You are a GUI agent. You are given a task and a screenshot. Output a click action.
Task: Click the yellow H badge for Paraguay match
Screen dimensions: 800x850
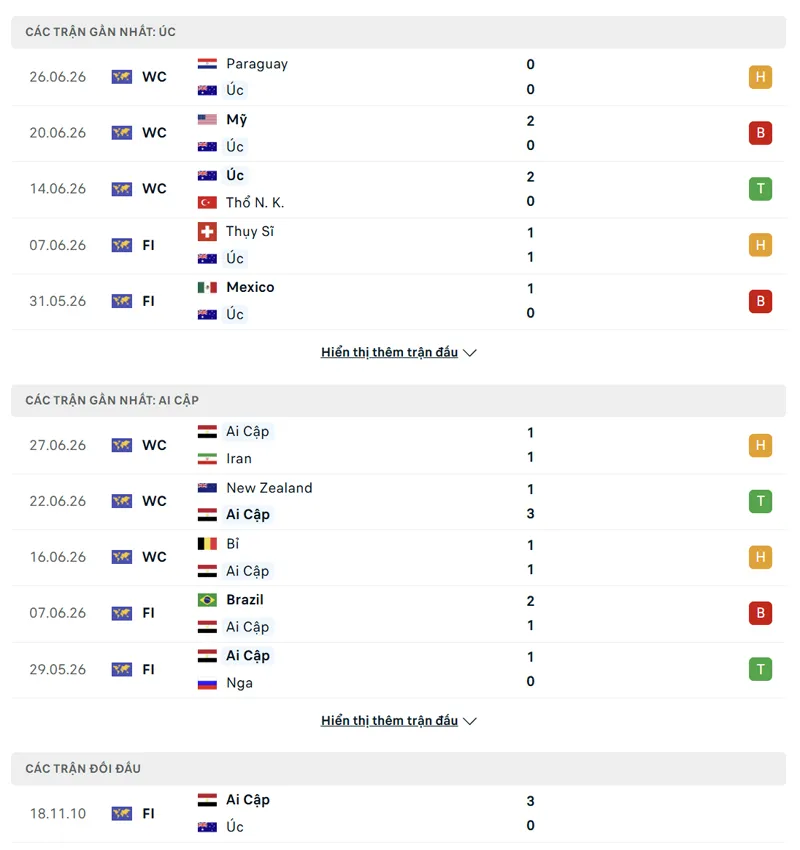[x=760, y=77]
